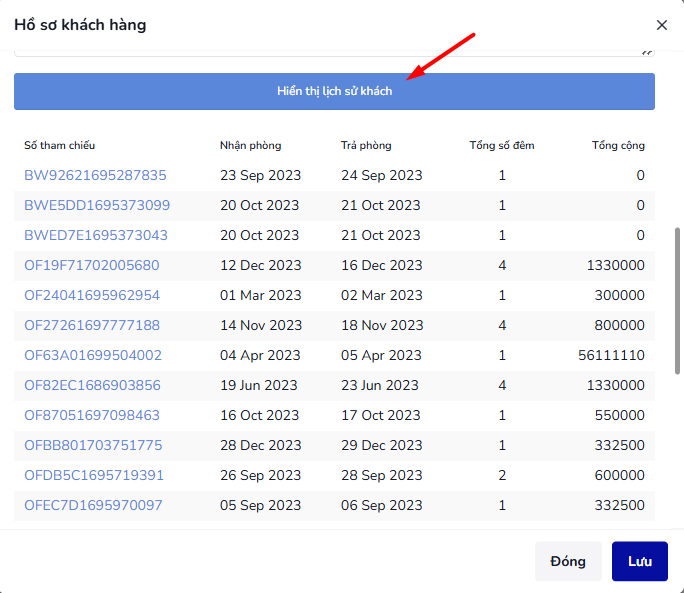Click total amount 56111110
The height and width of the screenshot is (593, 684).
point(612,355)
